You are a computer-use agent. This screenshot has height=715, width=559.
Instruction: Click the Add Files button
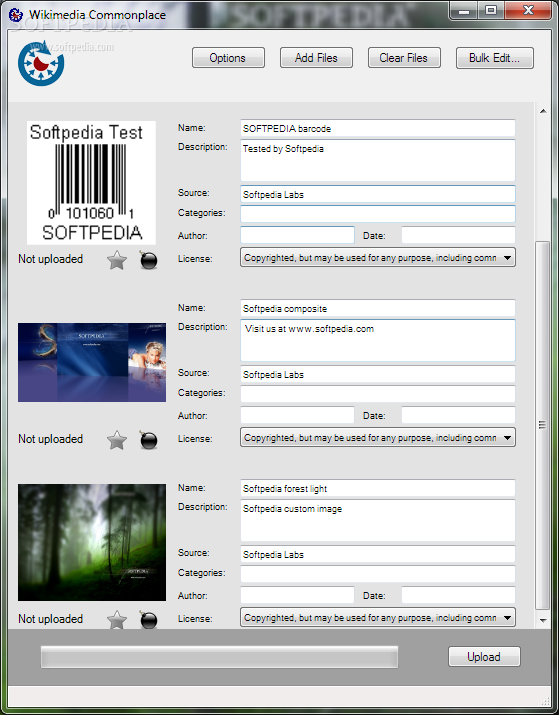coord(316,58)
